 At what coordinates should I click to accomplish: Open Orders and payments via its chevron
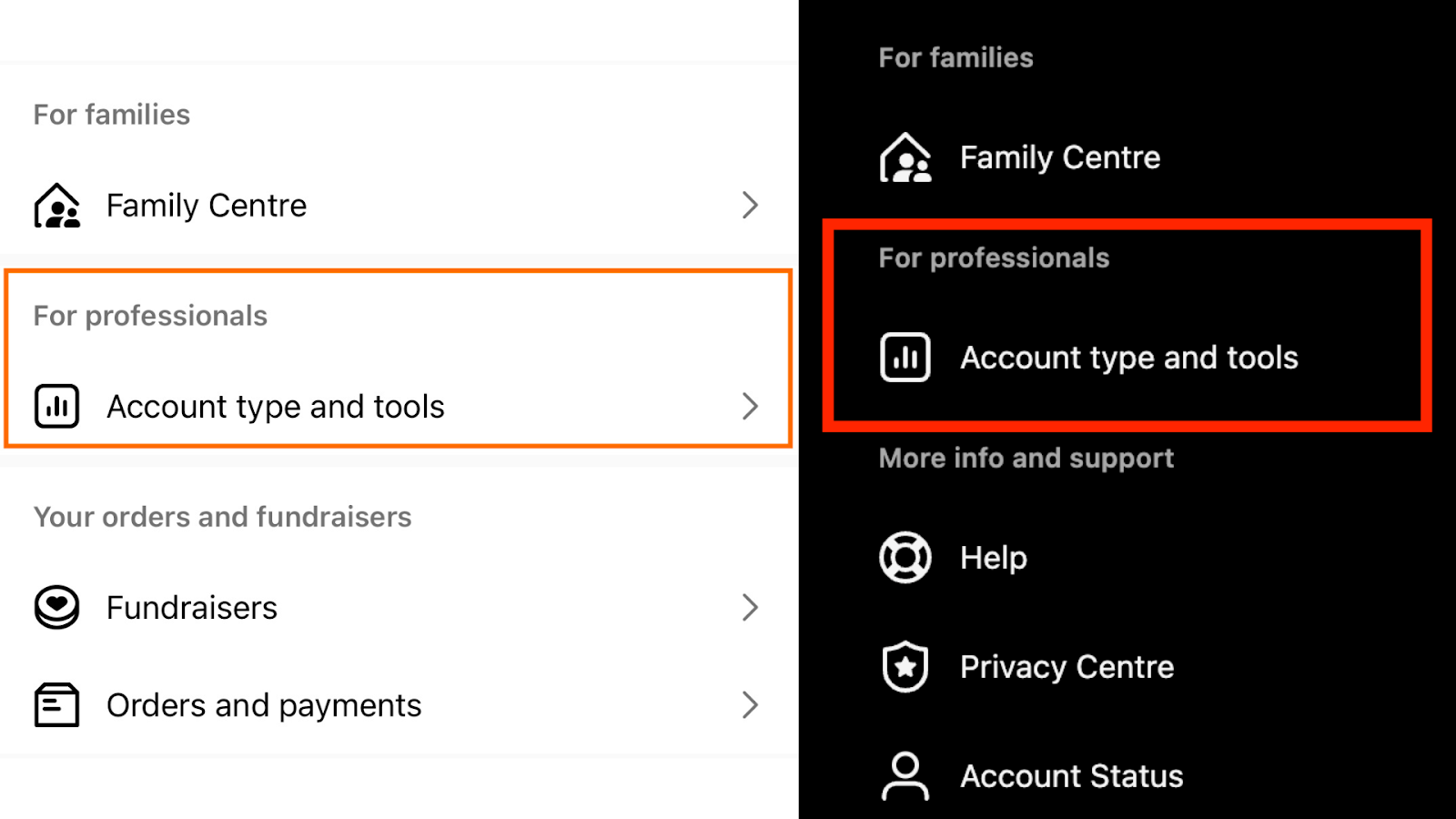(750, 704)
